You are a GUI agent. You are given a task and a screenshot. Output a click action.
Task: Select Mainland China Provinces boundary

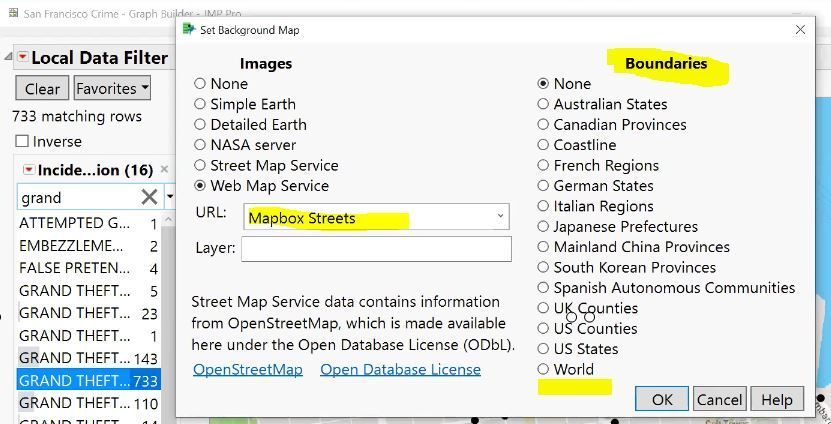coord(543,247)
